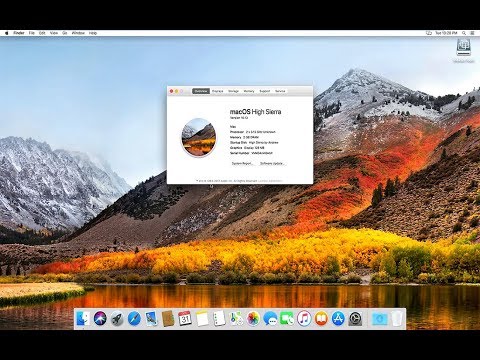Open Reminders list icon in Dock
The image size is (480, 360).
tap(219, 319)
